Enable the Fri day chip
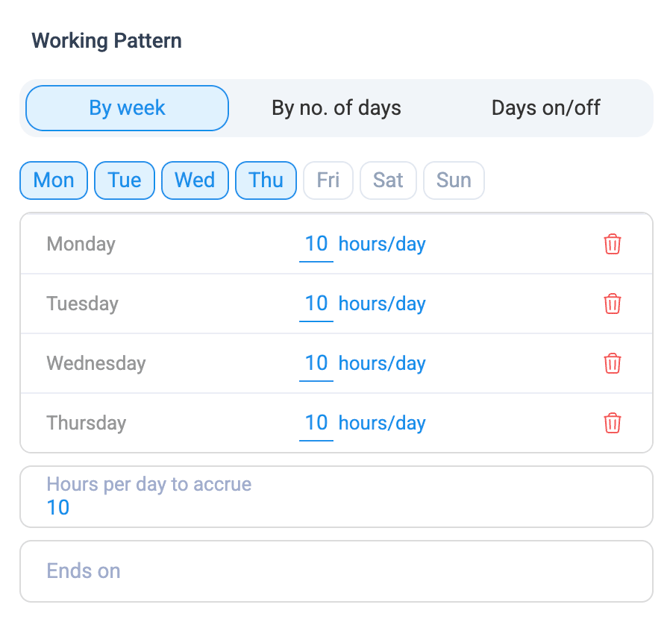 (328, 180)
